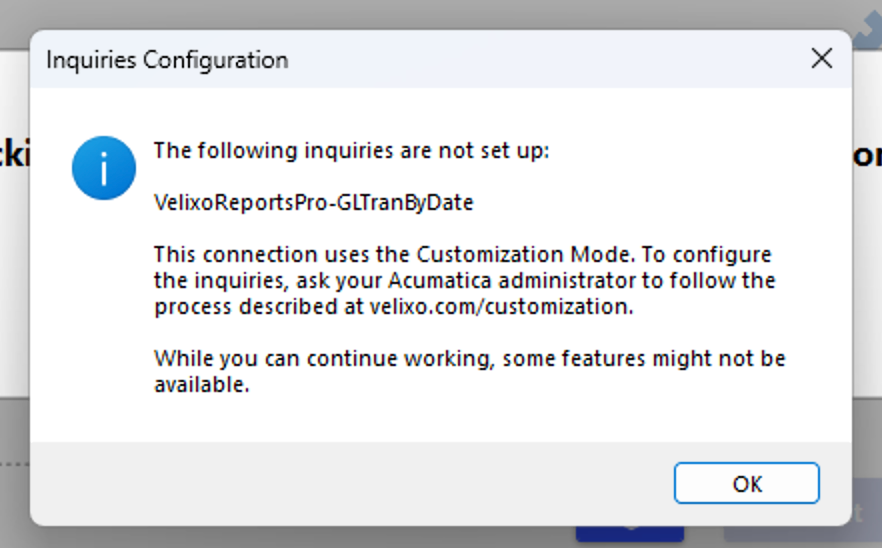Click the cropped bold text right of the dialog
Viewport: 882px width, 548px height.
867,155
